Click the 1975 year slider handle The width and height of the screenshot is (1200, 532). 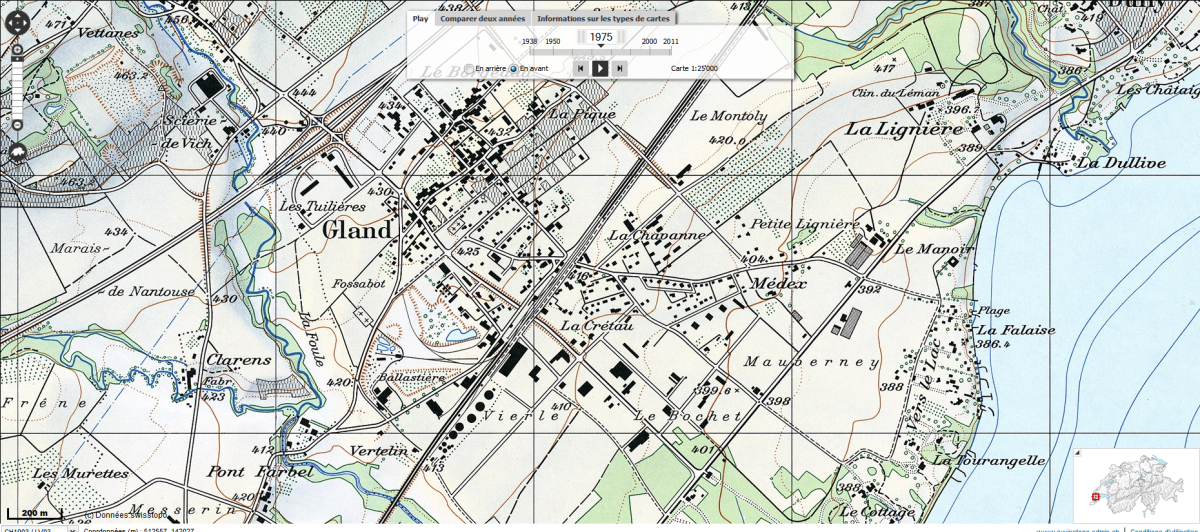(601, 37)
